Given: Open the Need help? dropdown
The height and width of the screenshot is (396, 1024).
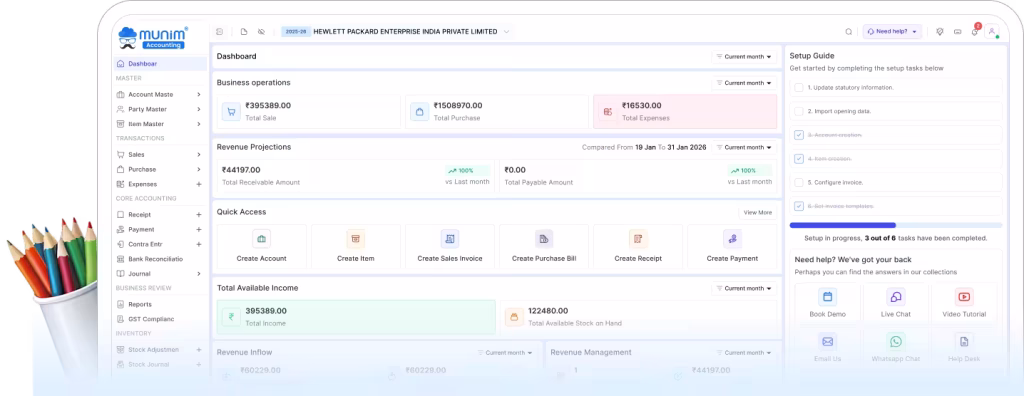Looking at the screenshot, I should click(892, 31).
